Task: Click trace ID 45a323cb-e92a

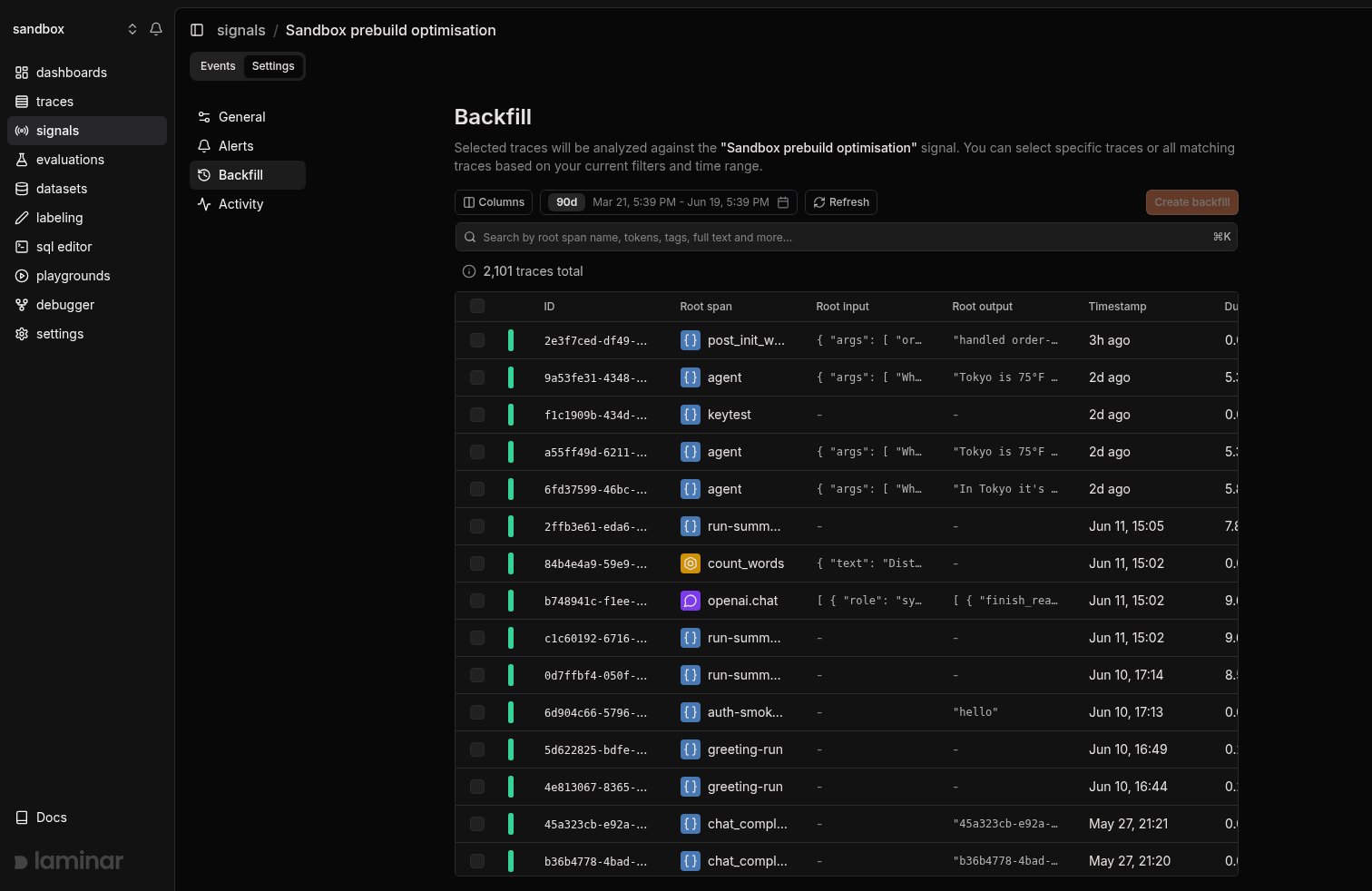Action: tap(596, 824)
